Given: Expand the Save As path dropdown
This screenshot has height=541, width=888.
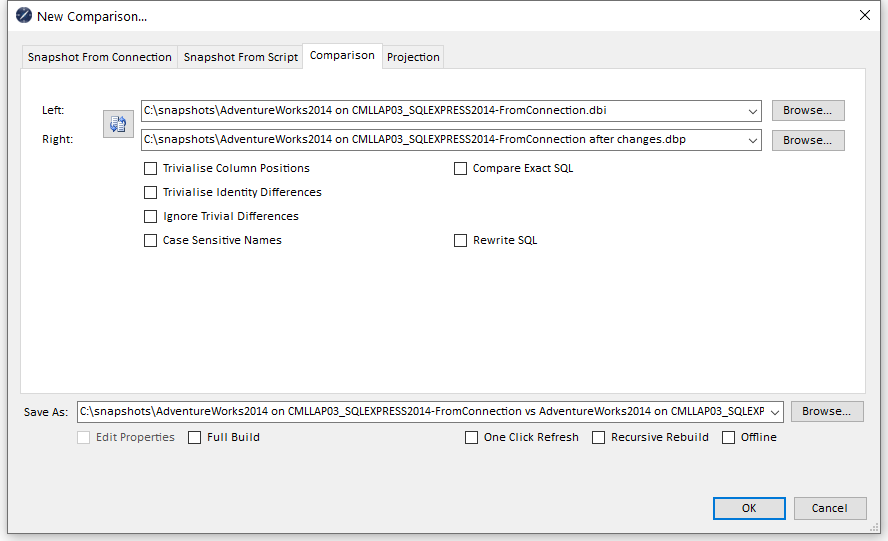Looking at the screenshot, I should (774, 412).
